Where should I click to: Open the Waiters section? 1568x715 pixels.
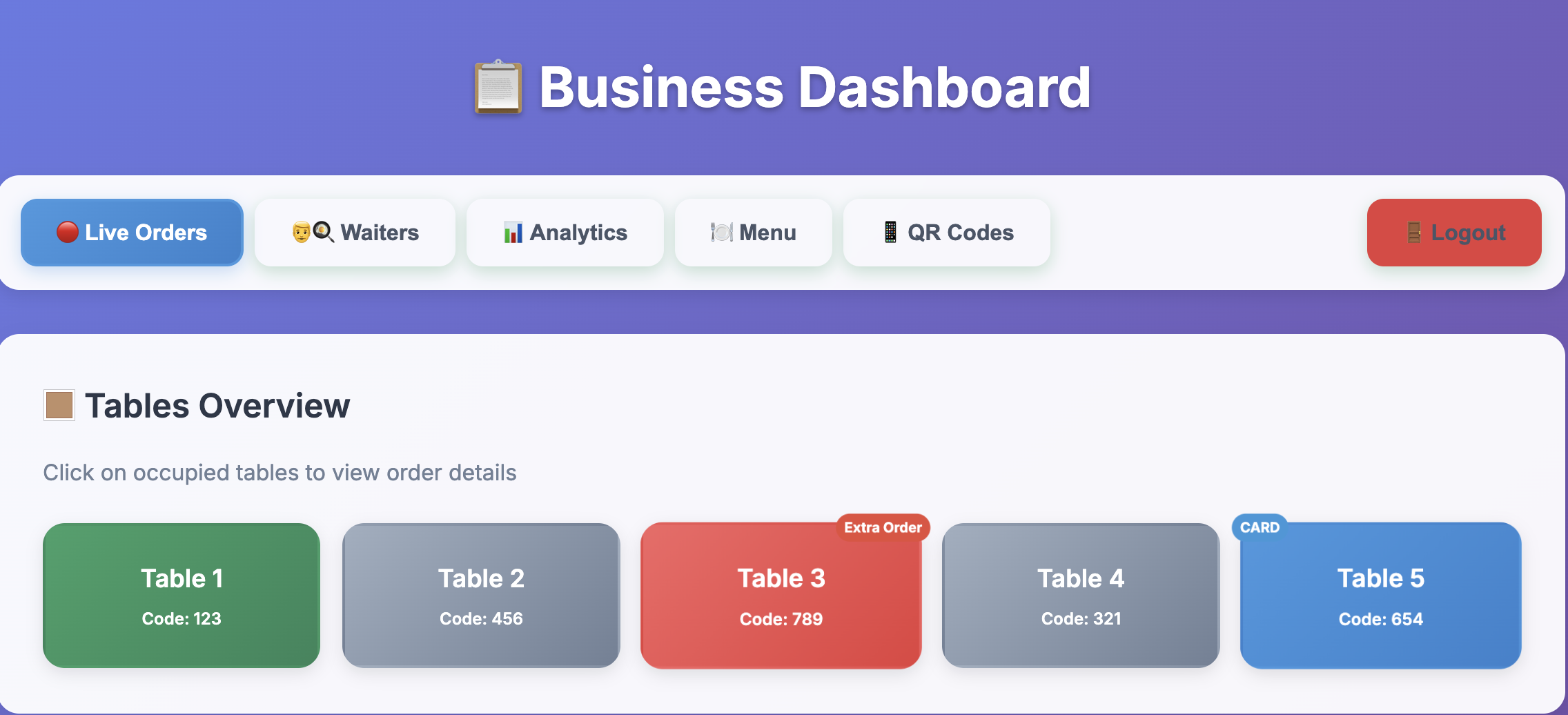(x=355, y=233)
